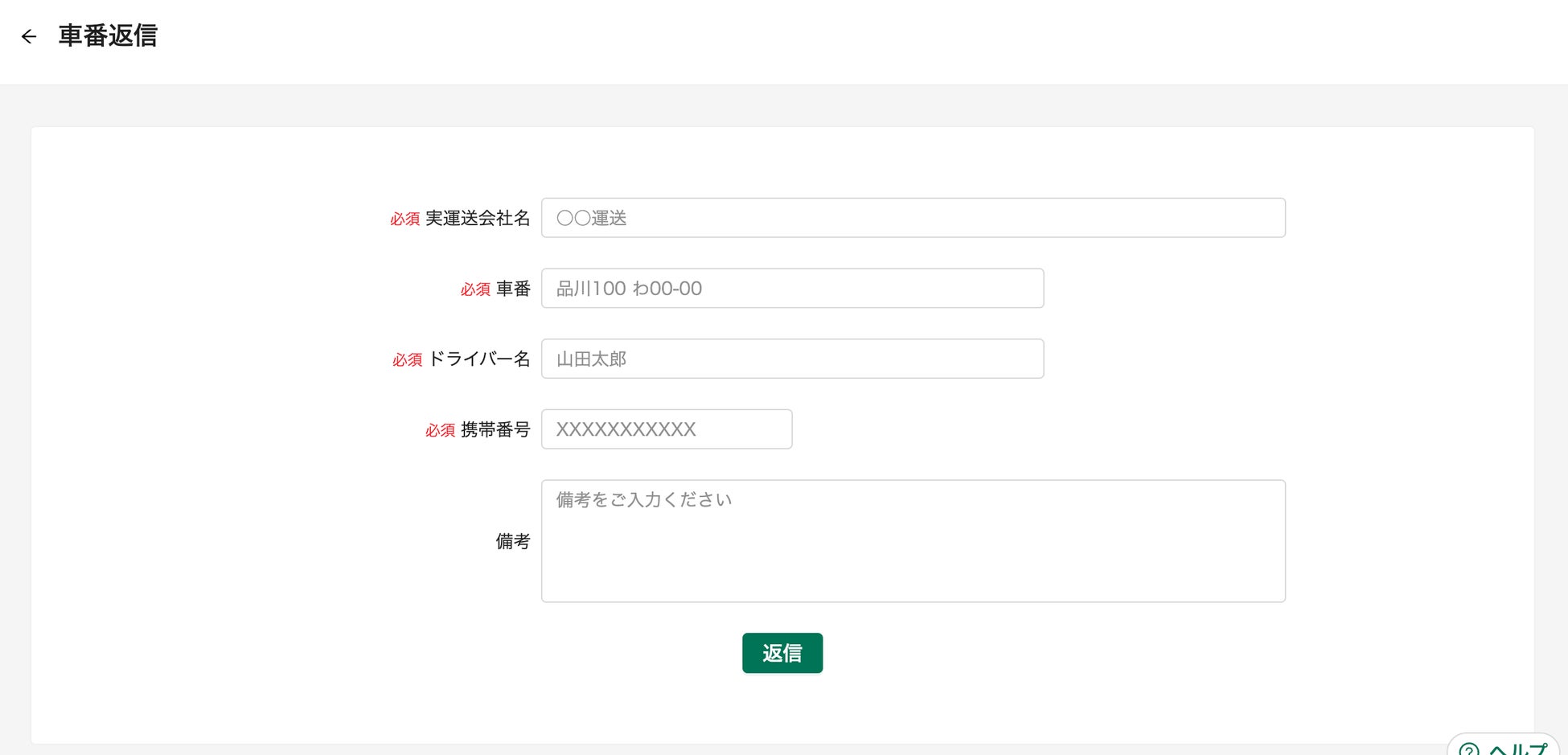This screenshot has width=1568, height=755.
Task: Click into the 車番 input field
Action: tap(792, 289)
